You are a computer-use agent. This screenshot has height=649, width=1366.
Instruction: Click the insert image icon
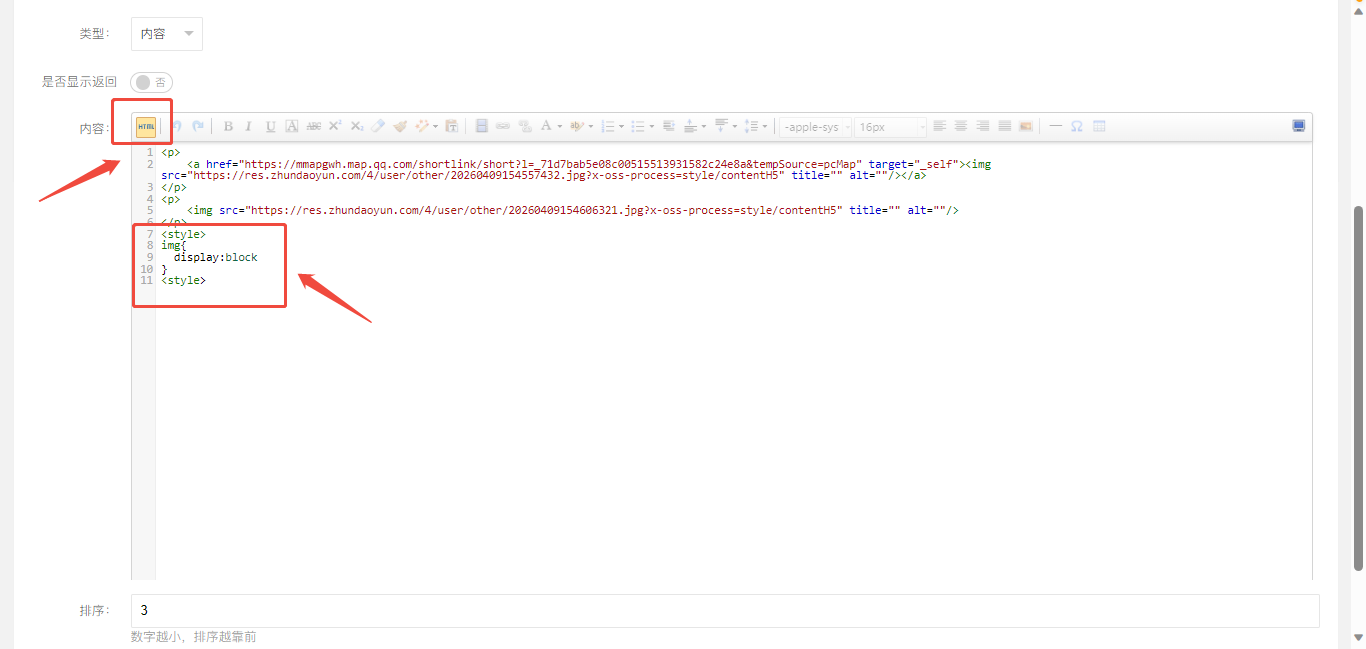tap(1025, 126)
